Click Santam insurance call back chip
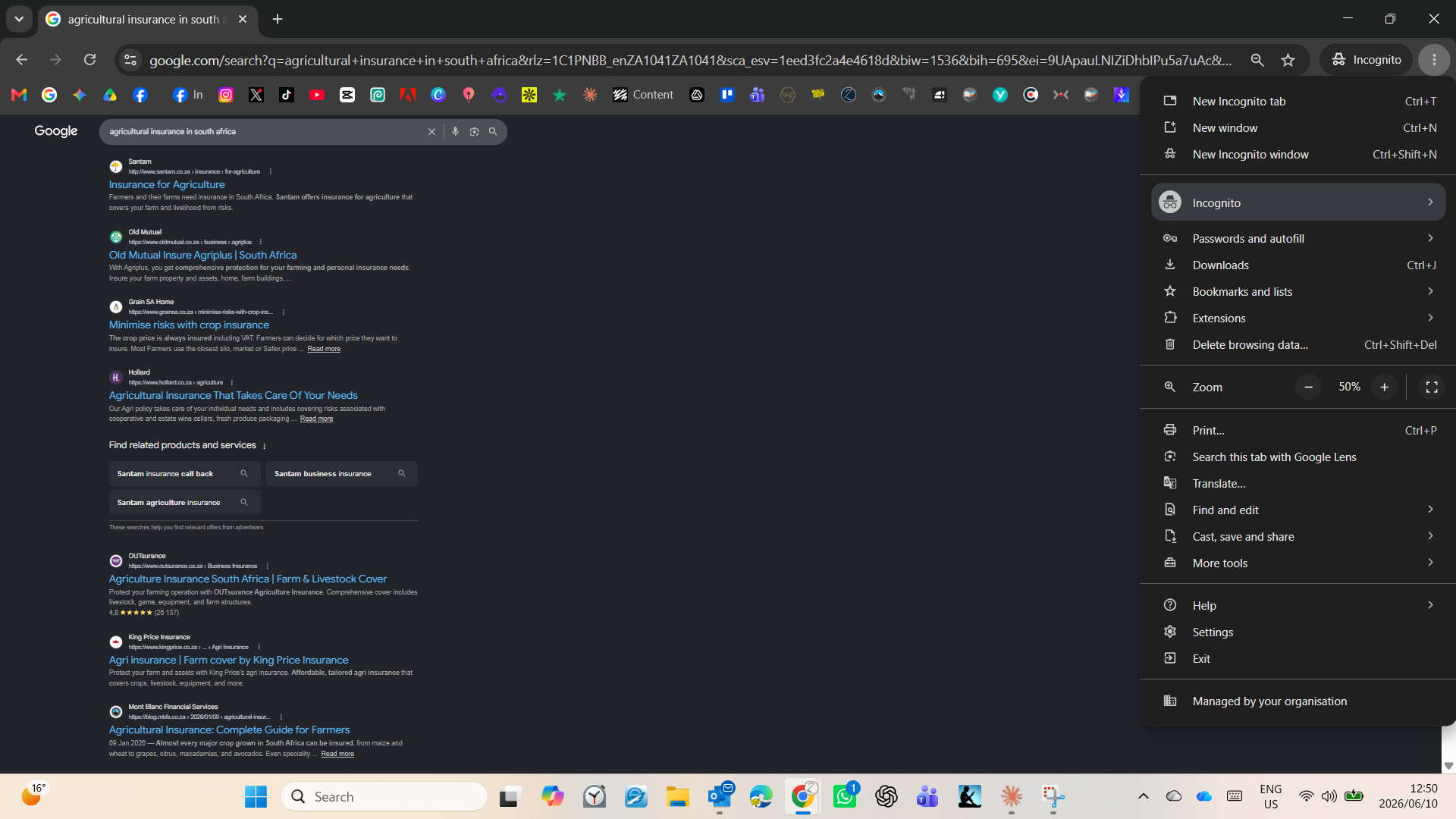1456x819 pixels. click(184, 474)
